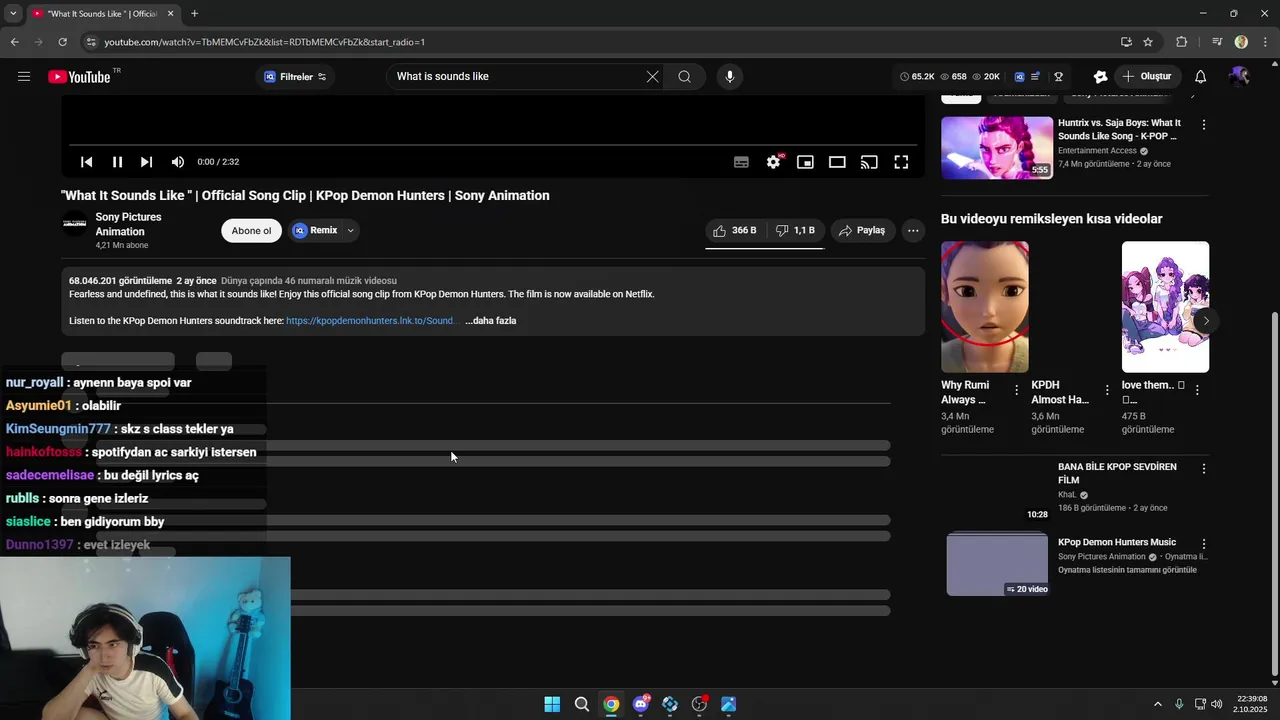Enter fullscreen mode
The width and height of the screenshot is (1280, 720).
(x=901, y=162)
